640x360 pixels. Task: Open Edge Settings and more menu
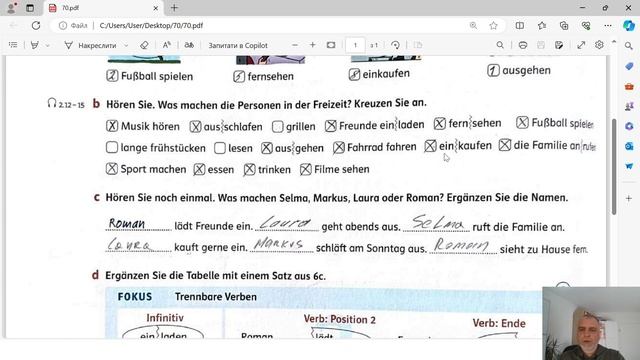pos(608,25)
